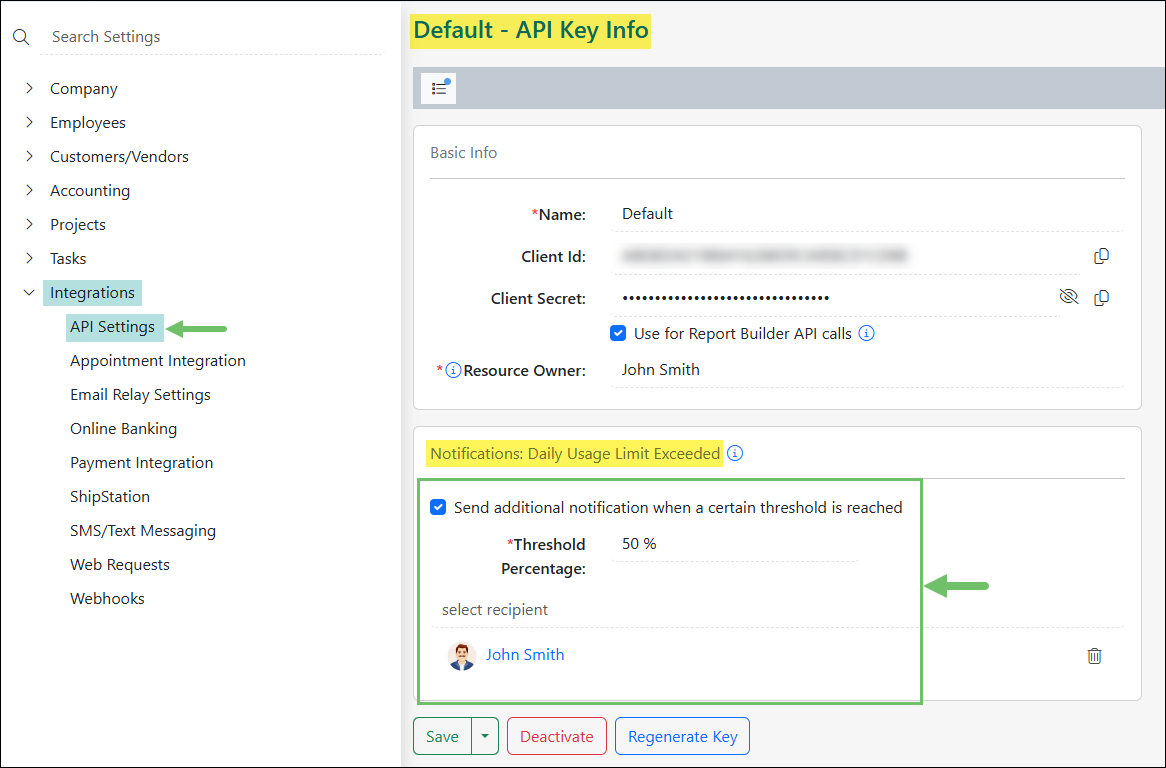Click the Customers/Vendors label in sidebar
The image size is (1166, 768).
coord(119,157)
